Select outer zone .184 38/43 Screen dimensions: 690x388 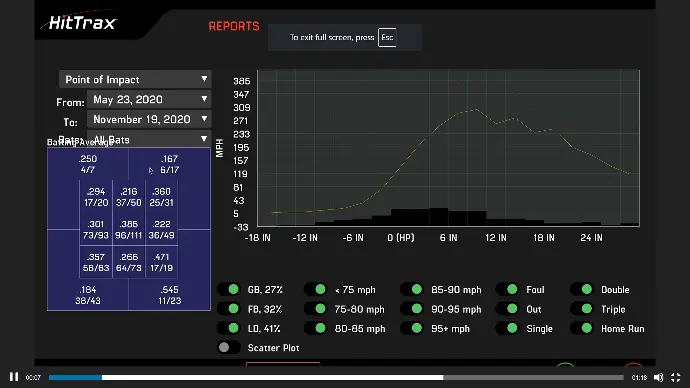point(88,295)
